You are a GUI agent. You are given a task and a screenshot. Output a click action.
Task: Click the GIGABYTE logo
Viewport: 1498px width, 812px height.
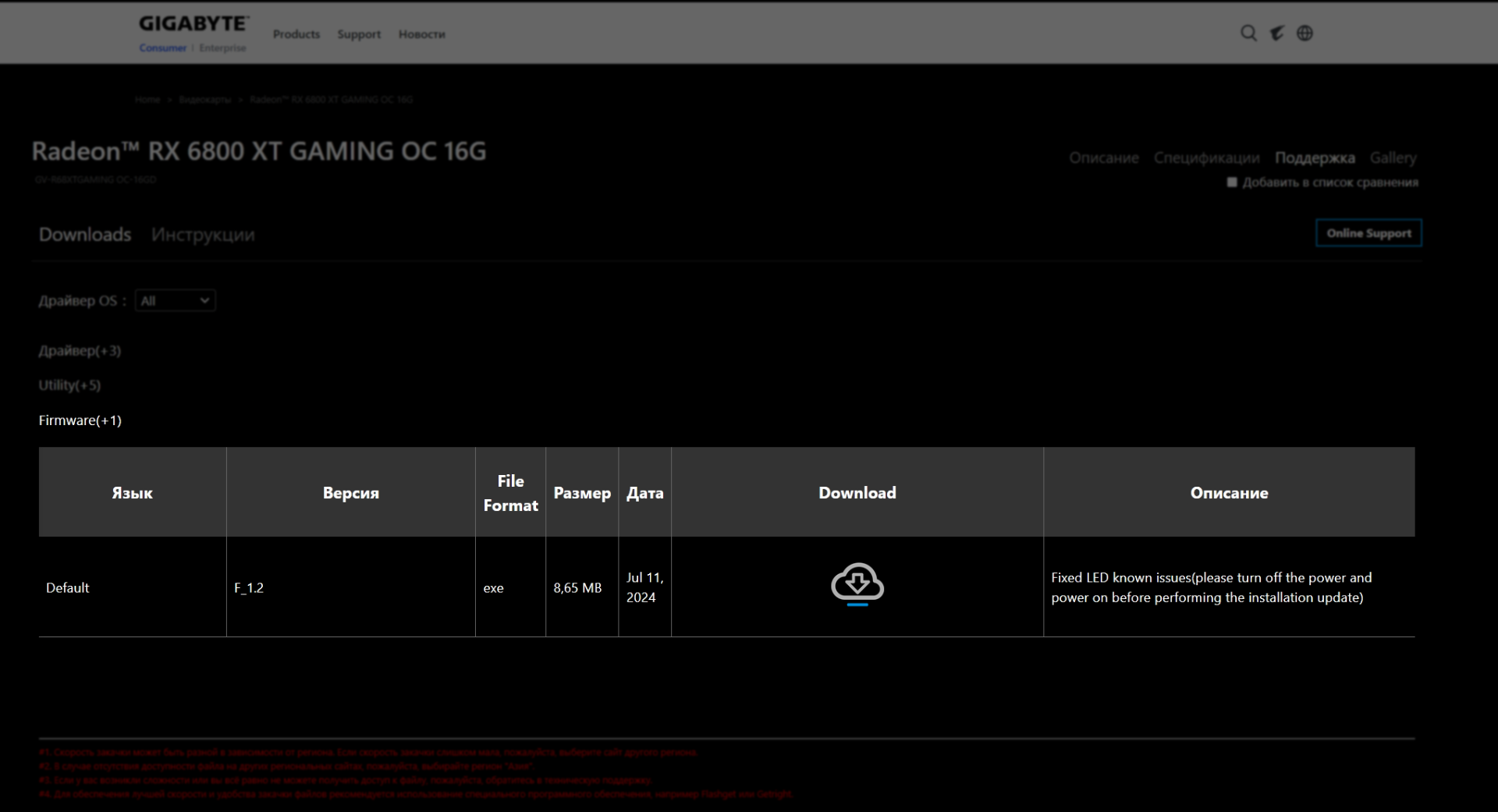[193, 24]
